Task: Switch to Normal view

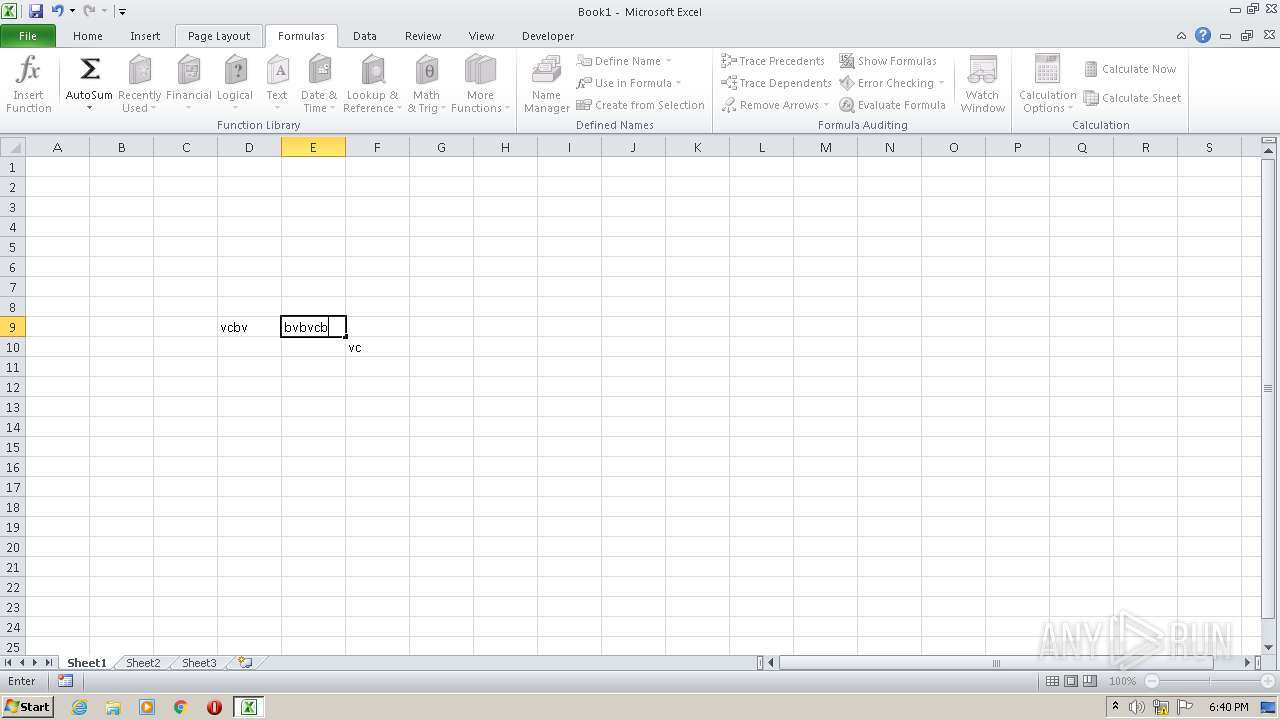Action: click(x=1052, y=681)
